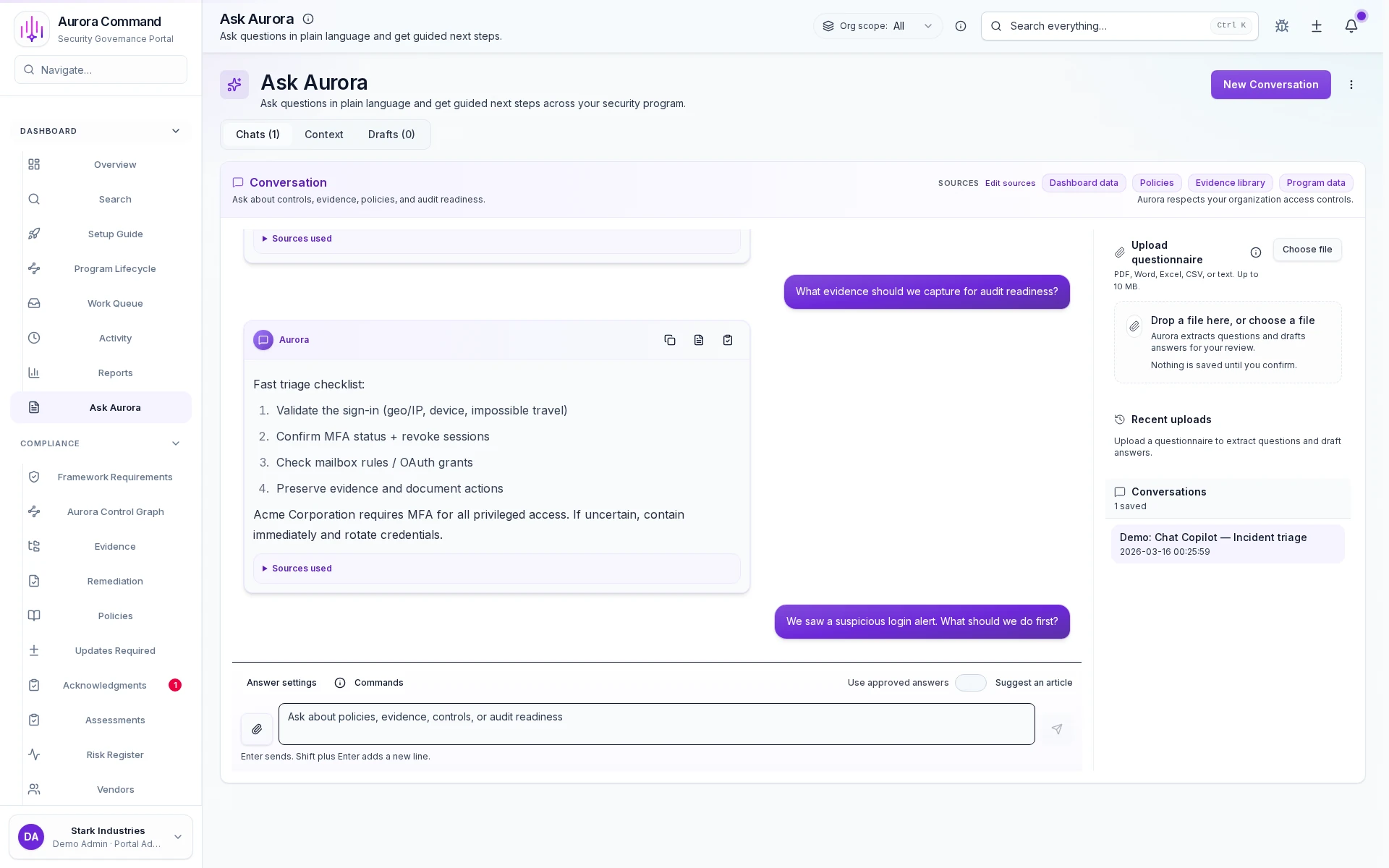Click the document icon in the Aurora message header
Viewport: 1389px width, 868px height.
tap(698, 340)
